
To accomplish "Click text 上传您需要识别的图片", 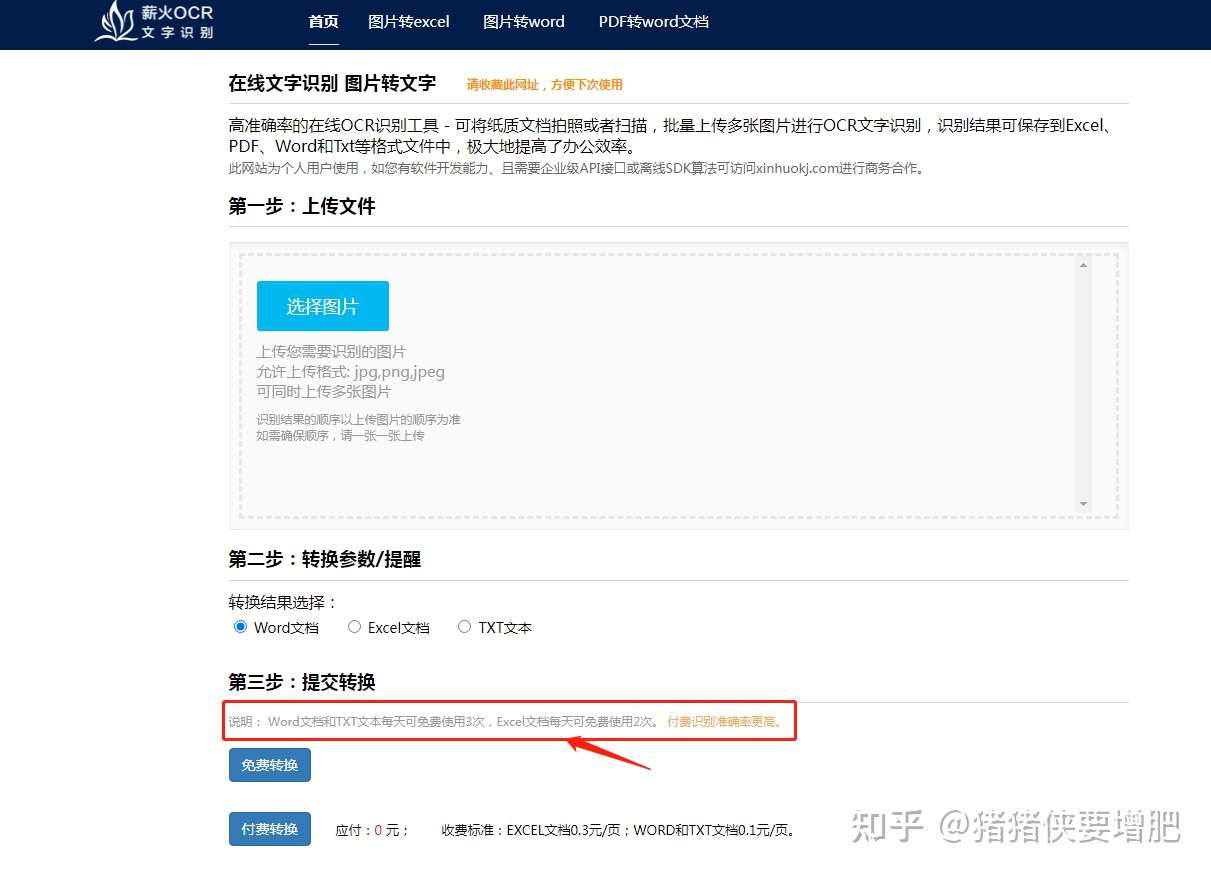I will [x=332, y=352].
